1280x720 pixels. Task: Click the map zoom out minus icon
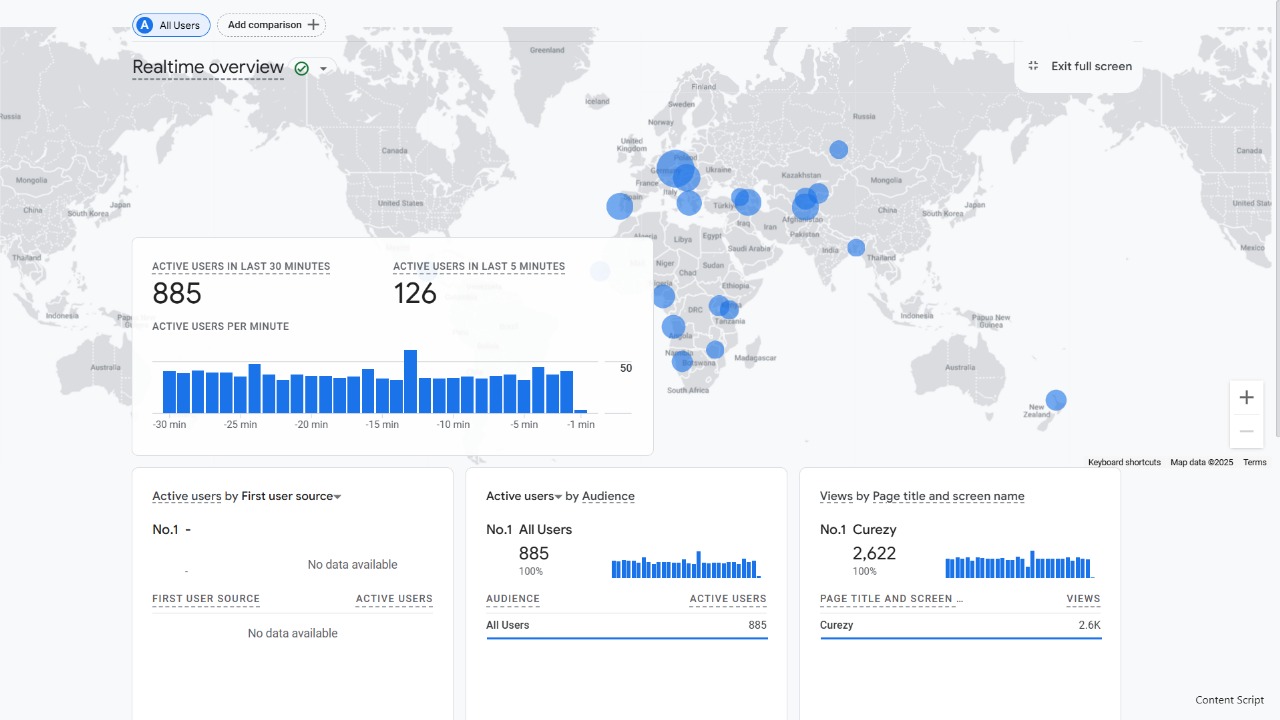tap(1246, 431)
